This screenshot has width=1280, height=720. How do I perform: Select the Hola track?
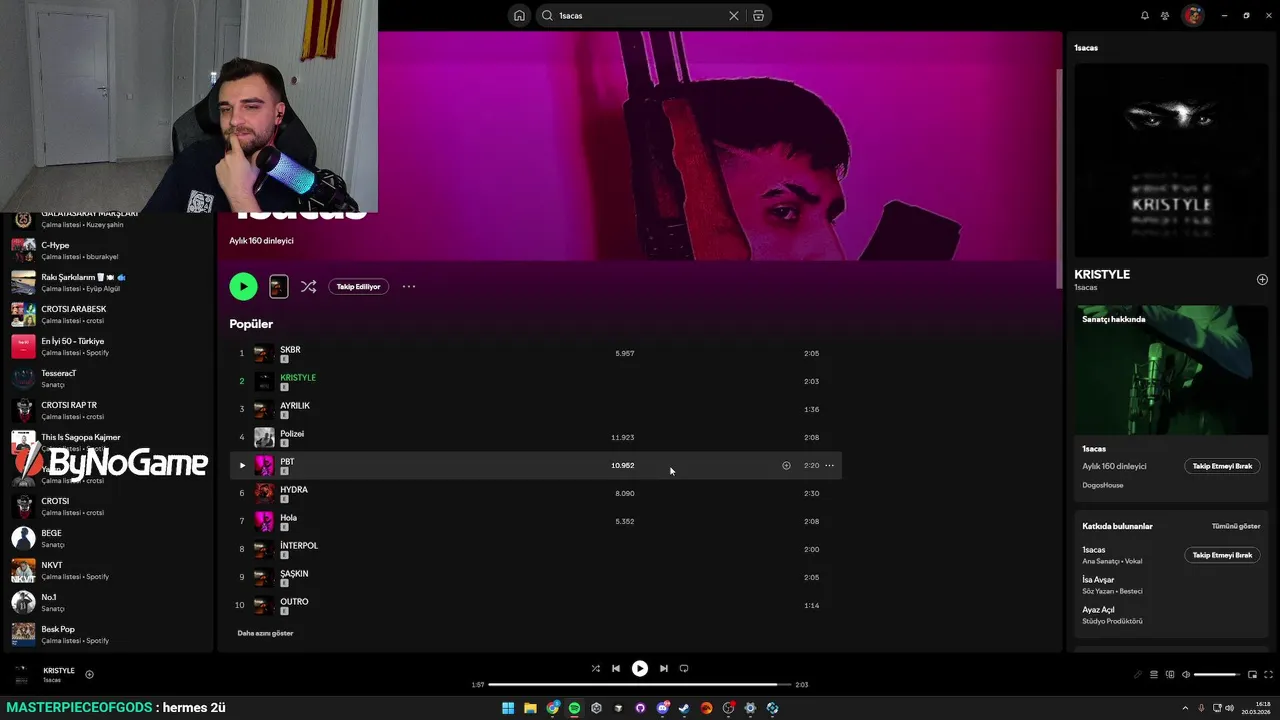point(288,518)
